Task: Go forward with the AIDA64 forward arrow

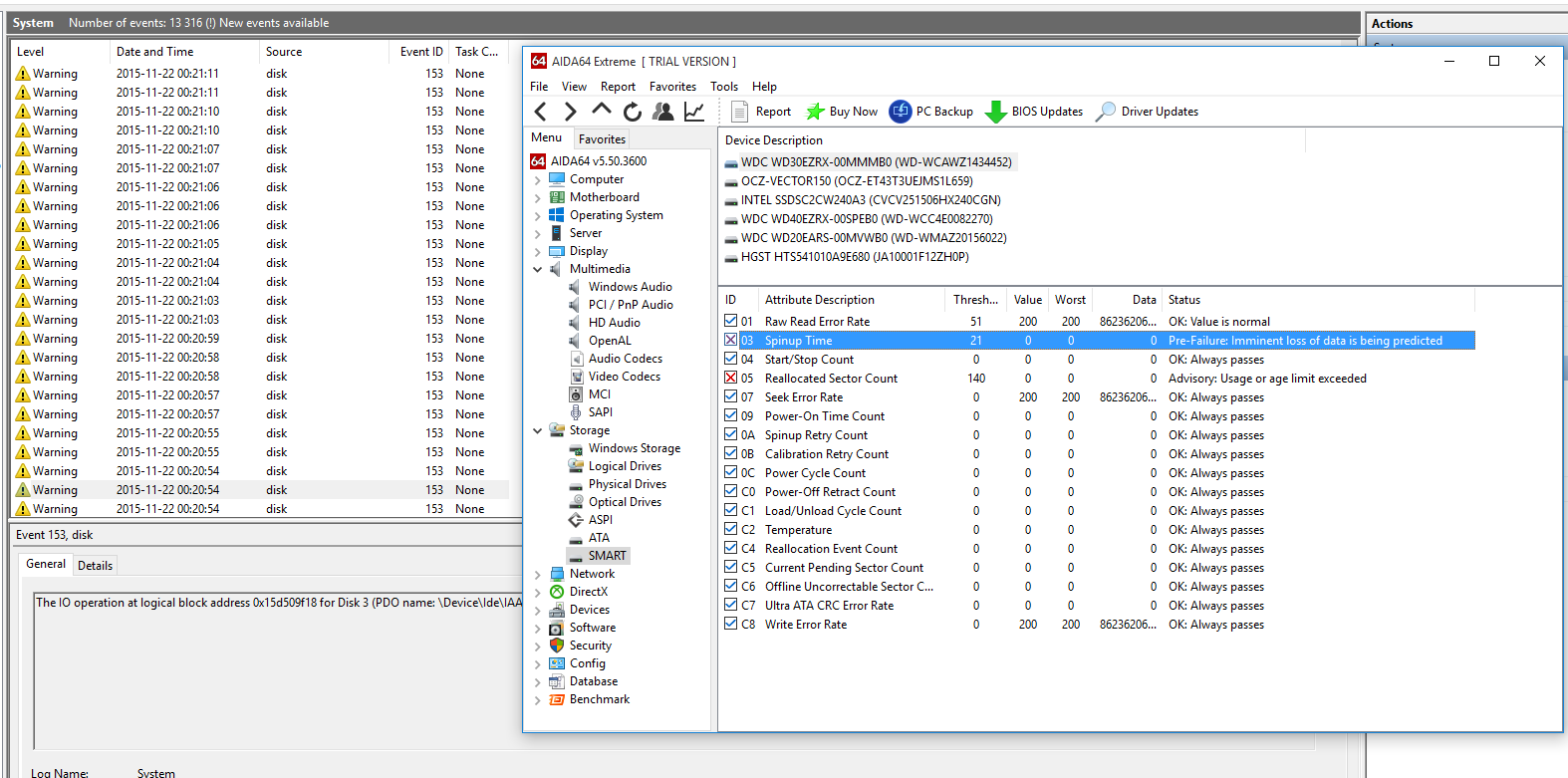Action: pyautogui.click(x=570, y=112)
